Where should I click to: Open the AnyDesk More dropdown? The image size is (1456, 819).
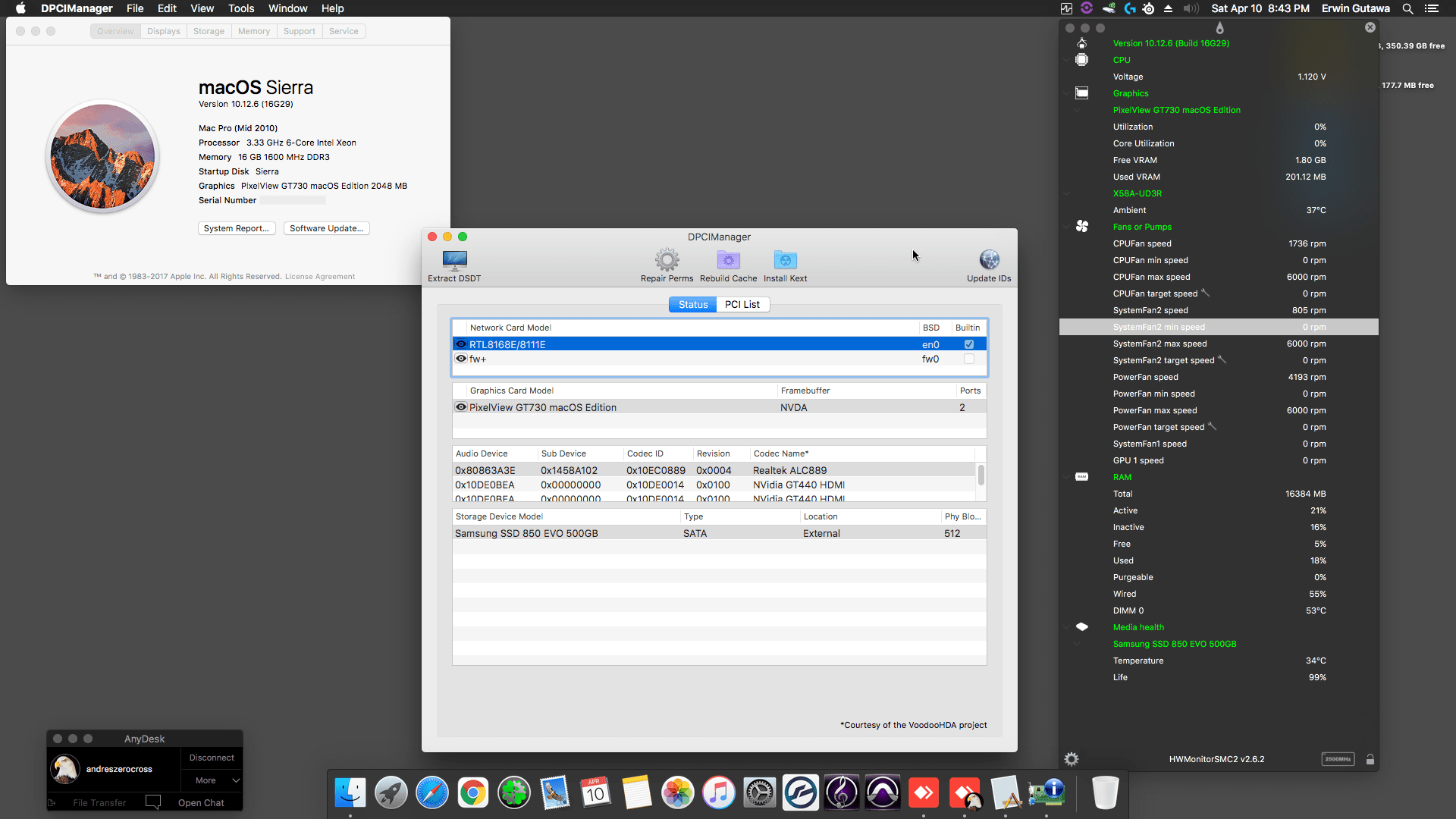(x=212, y=780)
